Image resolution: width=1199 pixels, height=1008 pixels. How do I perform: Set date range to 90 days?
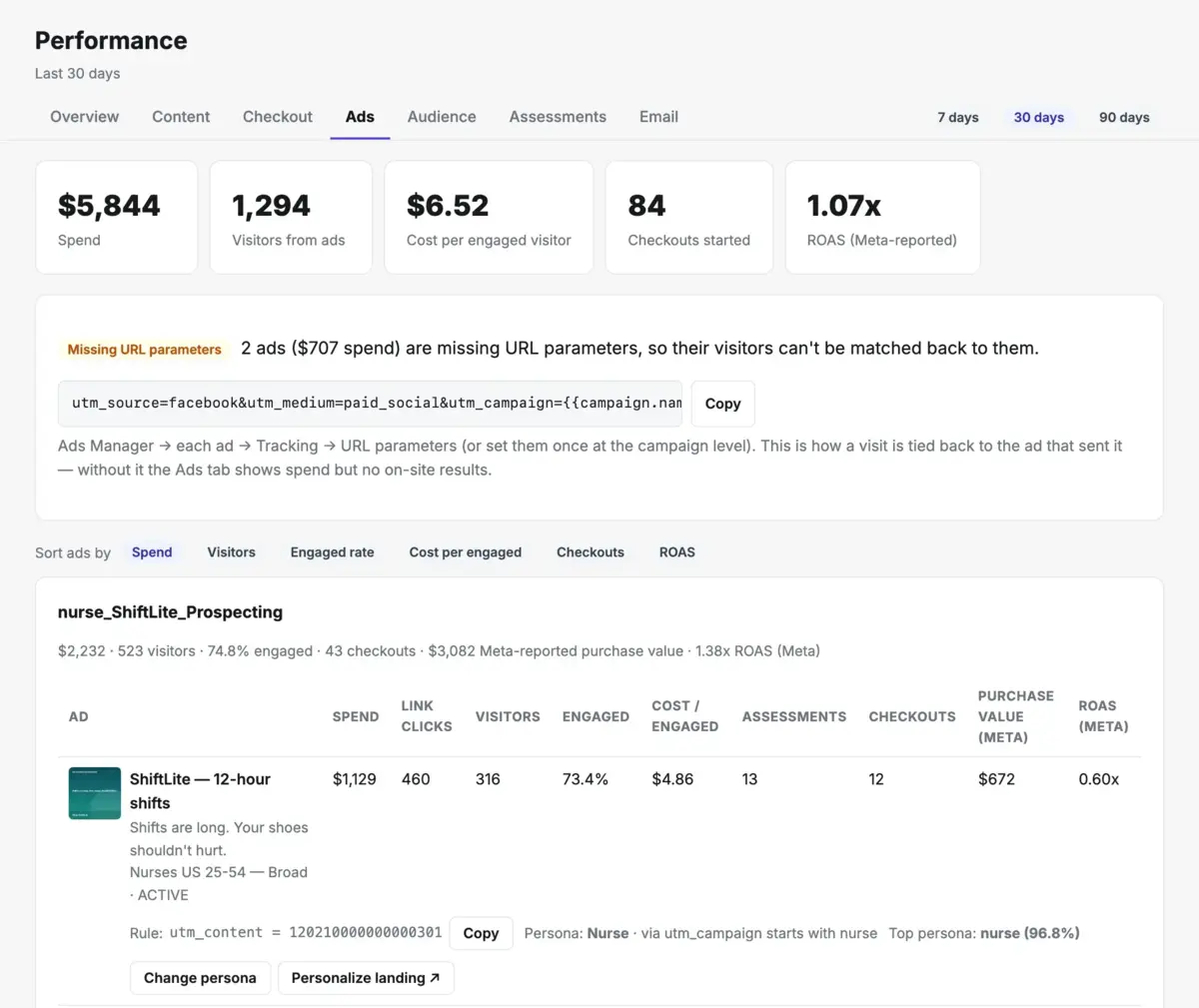point(1124,117)
